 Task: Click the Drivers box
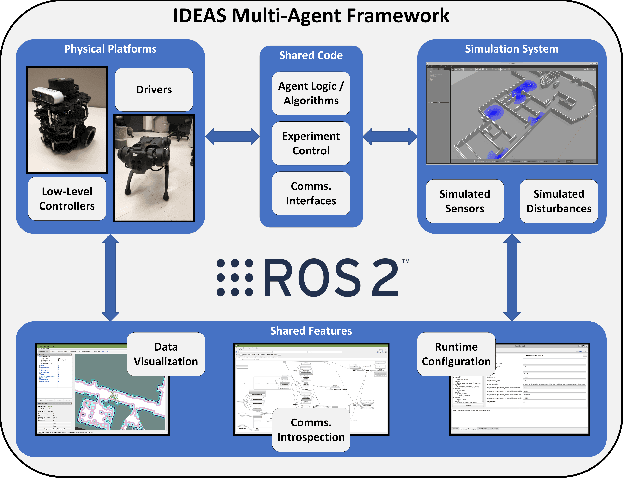[153, 90]
